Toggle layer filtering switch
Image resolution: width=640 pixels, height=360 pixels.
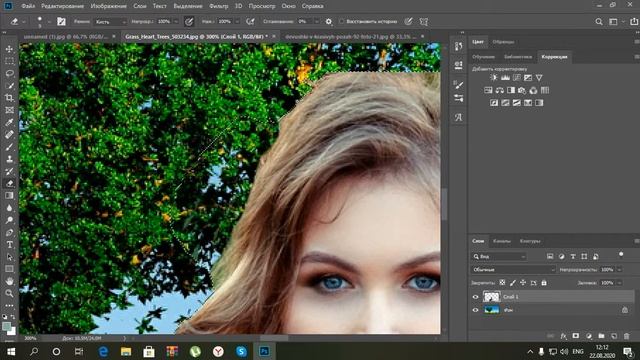(621, 255)
